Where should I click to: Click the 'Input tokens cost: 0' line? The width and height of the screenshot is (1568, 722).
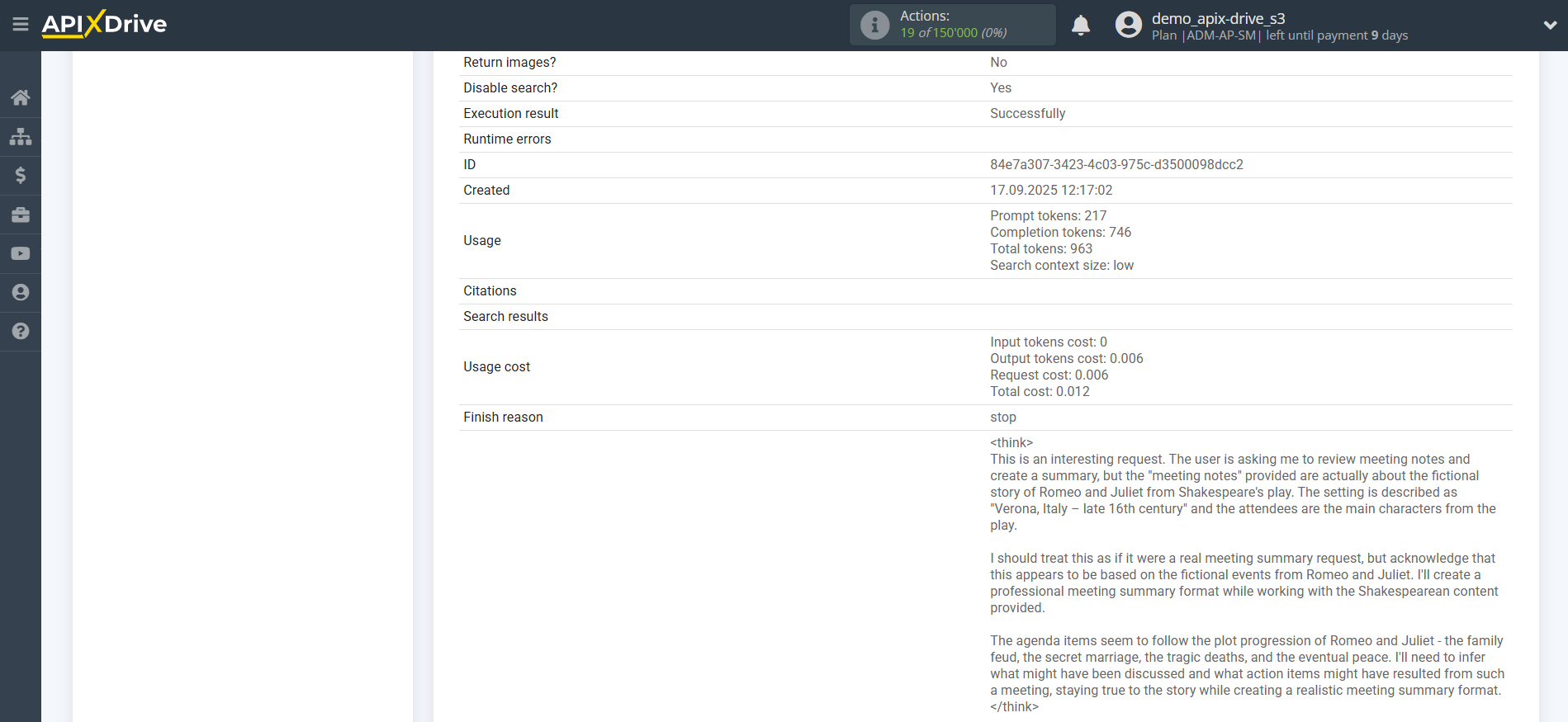[x=1049, y=342]
